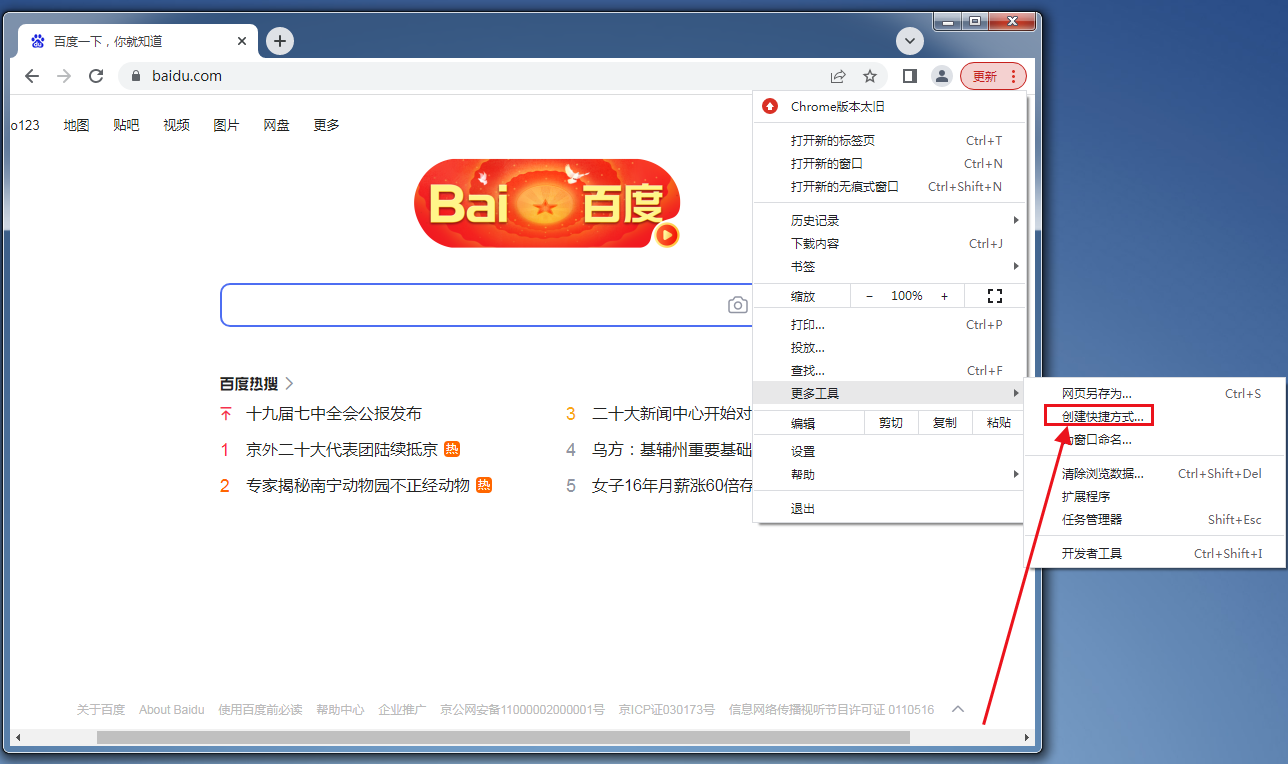Click the share page icon in address bar
The height and width of the screenshot is (764, 1288).
838,76
